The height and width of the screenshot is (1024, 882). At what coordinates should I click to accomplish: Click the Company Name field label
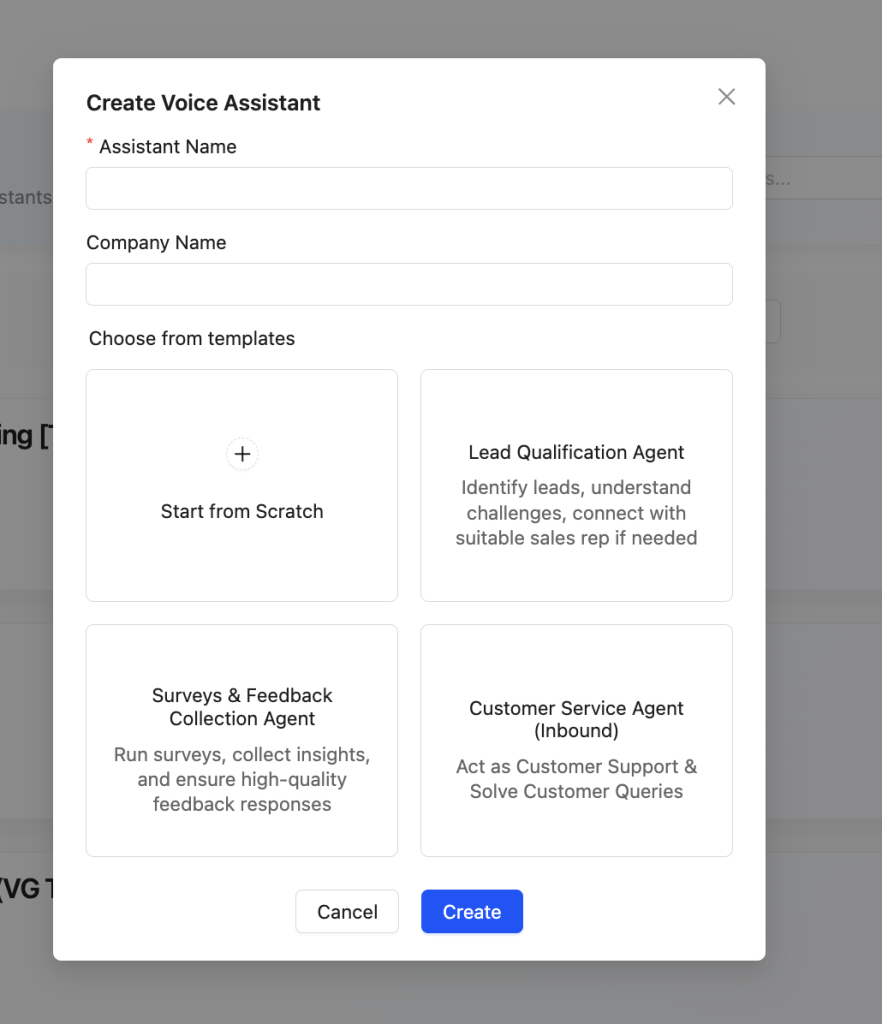point(156,243)
